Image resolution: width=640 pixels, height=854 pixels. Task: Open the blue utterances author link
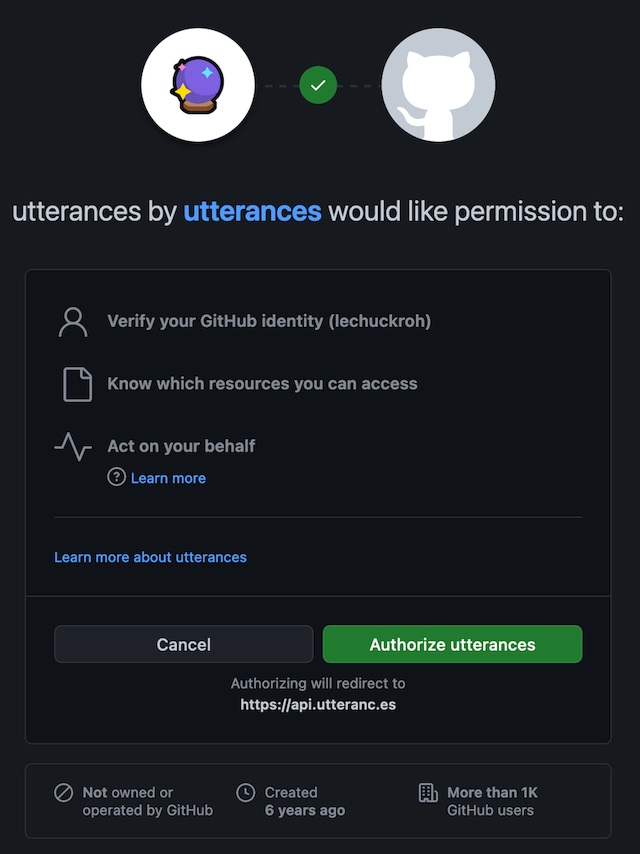click(252, 212)
